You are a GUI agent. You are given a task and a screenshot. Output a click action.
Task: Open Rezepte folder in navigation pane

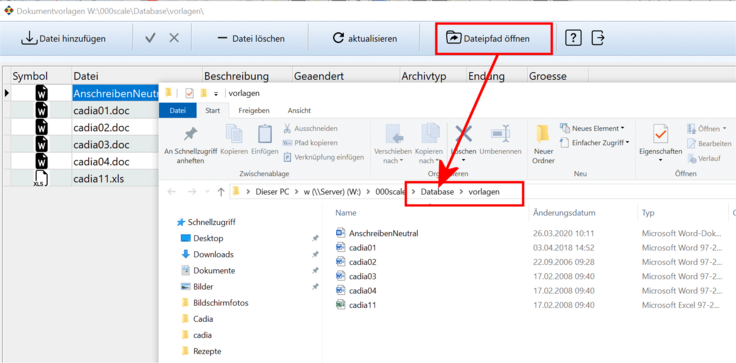(201, 351)
